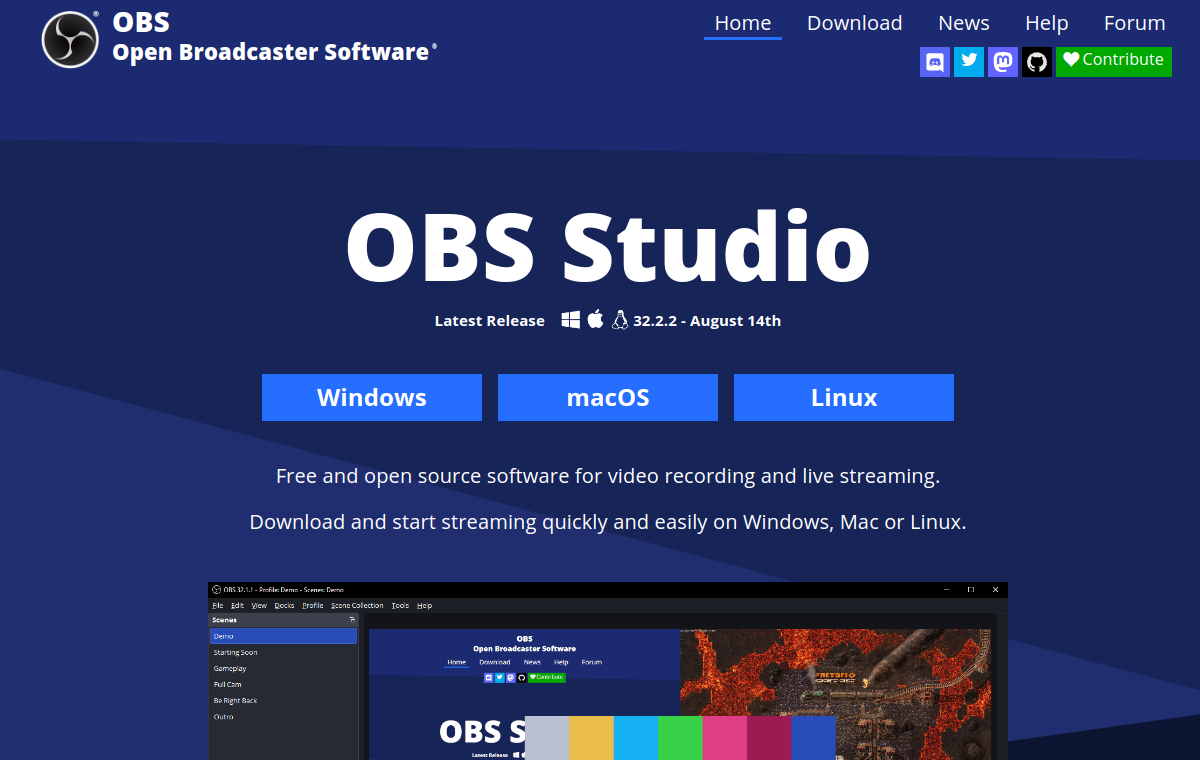Click the Windows logo beside Latest Release
The height and width of the screenshot is (760, 1200).
[x=571, y=320]
